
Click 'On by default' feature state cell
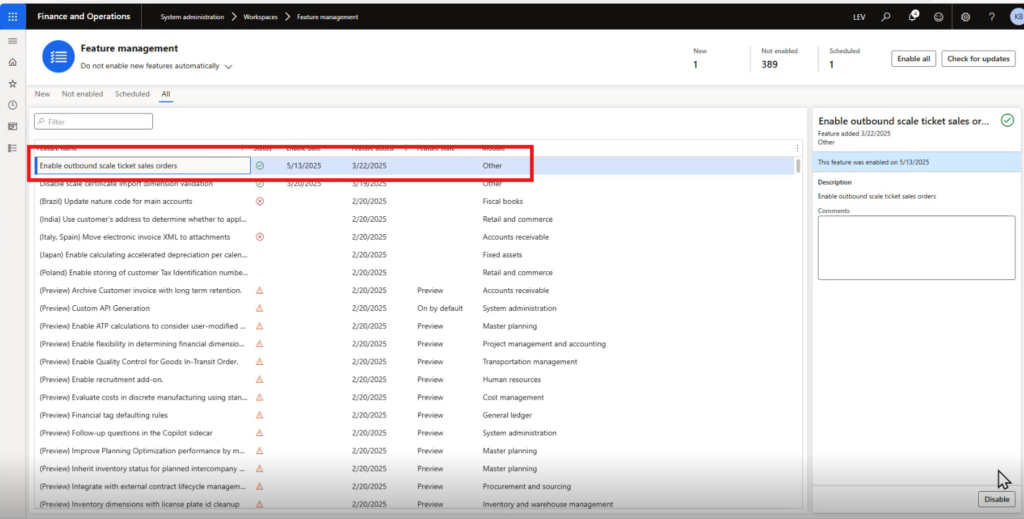(440, 308)
